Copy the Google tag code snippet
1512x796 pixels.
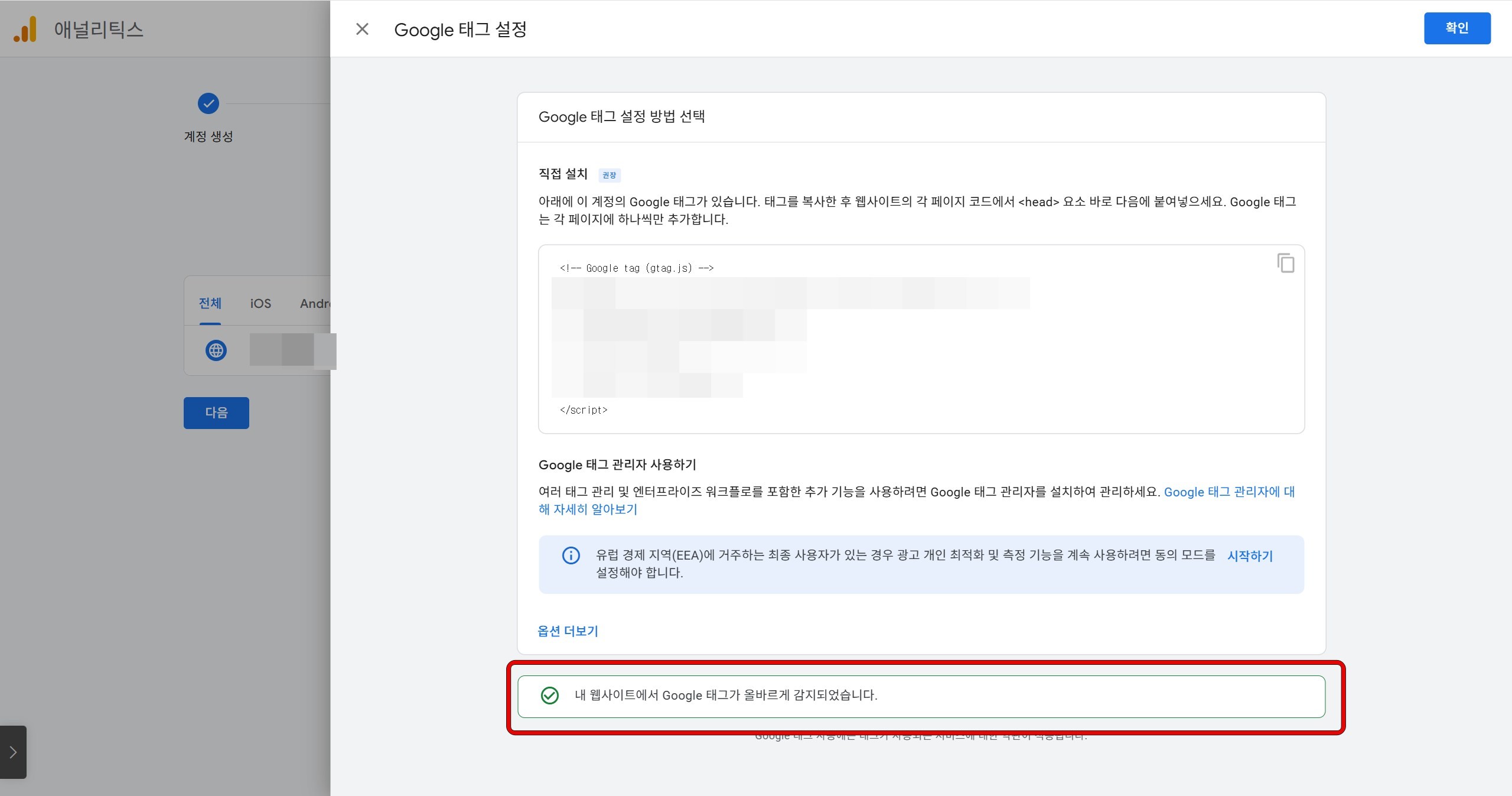point(1285,263)
